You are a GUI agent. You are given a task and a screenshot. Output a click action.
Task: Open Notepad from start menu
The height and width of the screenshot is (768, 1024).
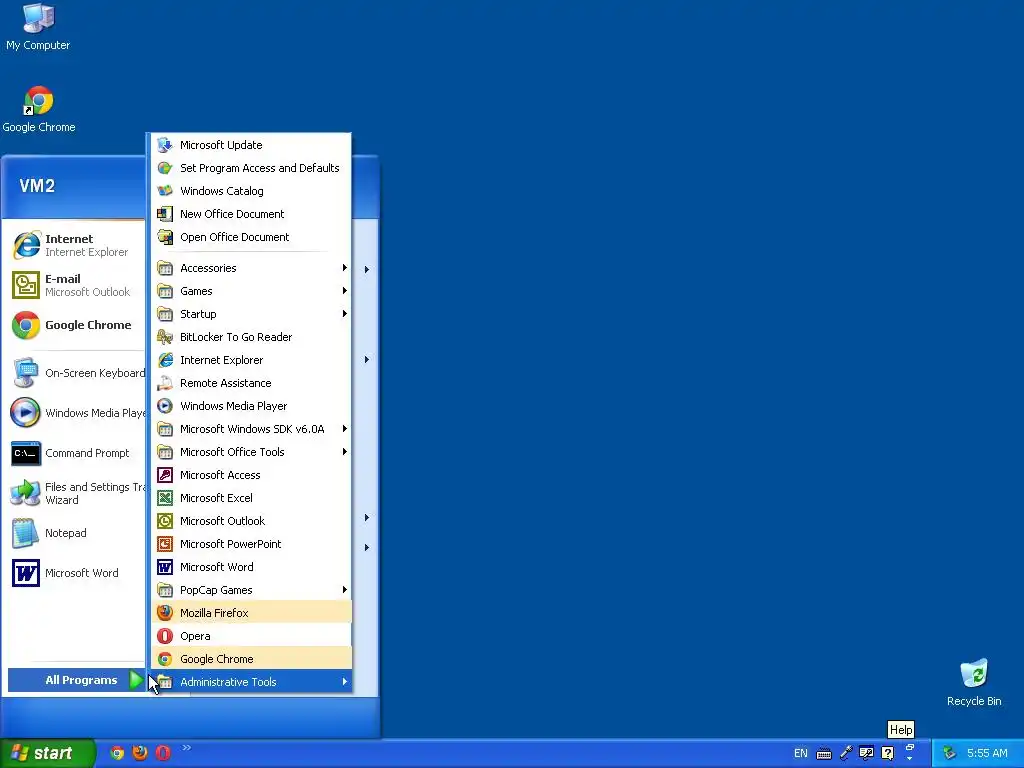pyautogui.click(x=77, y=533)
